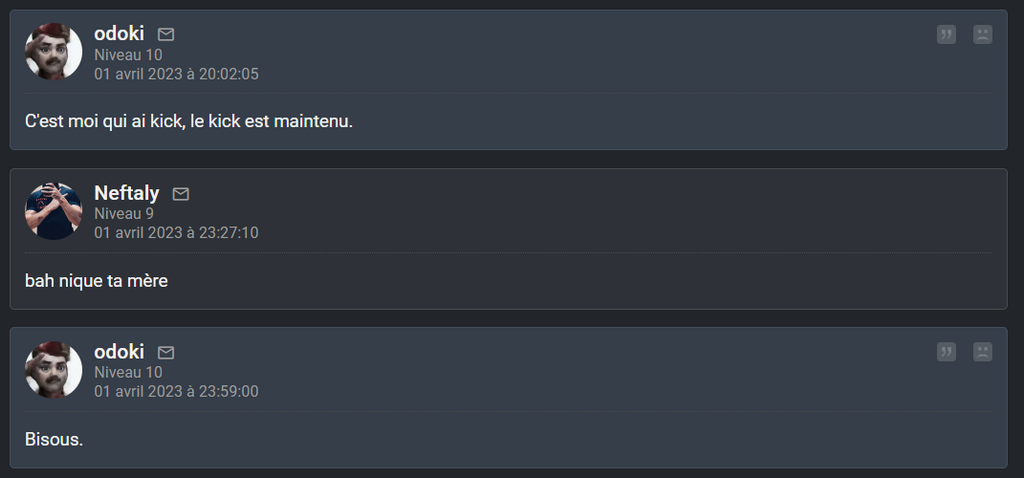
Task: Click odoki username on the 23:59:00 post
Action: pos(119,352)
